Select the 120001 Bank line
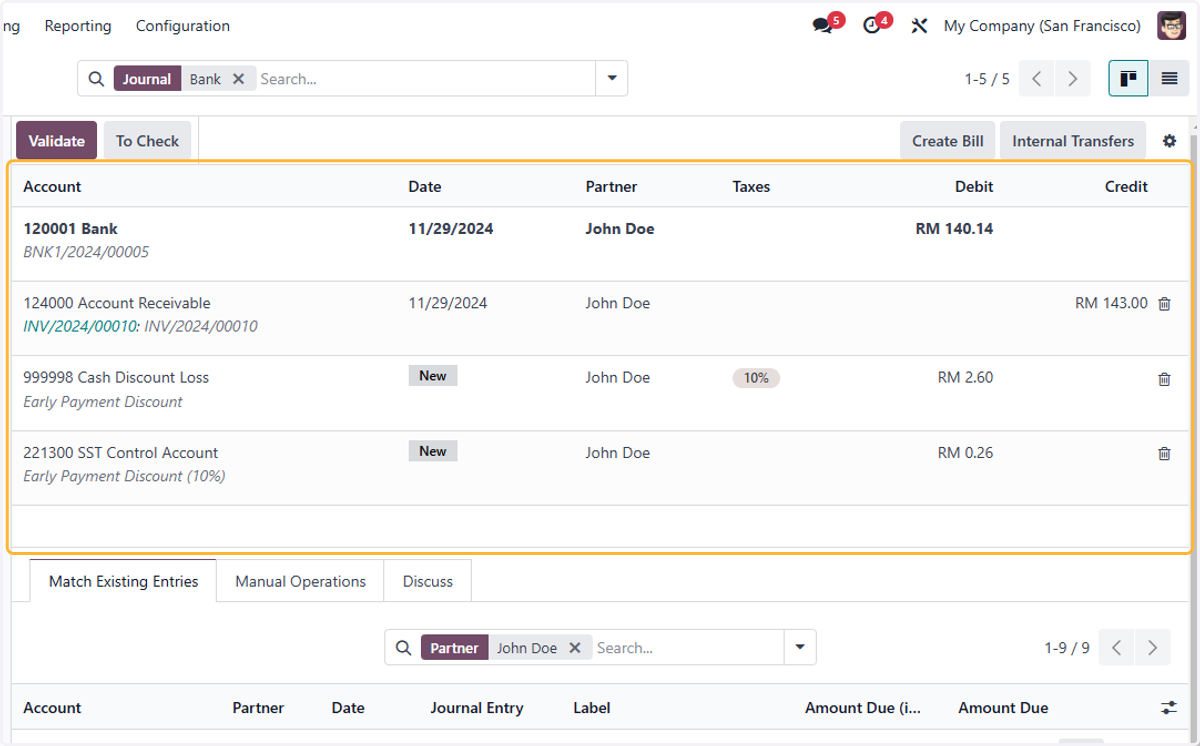 tap(600, 244)
